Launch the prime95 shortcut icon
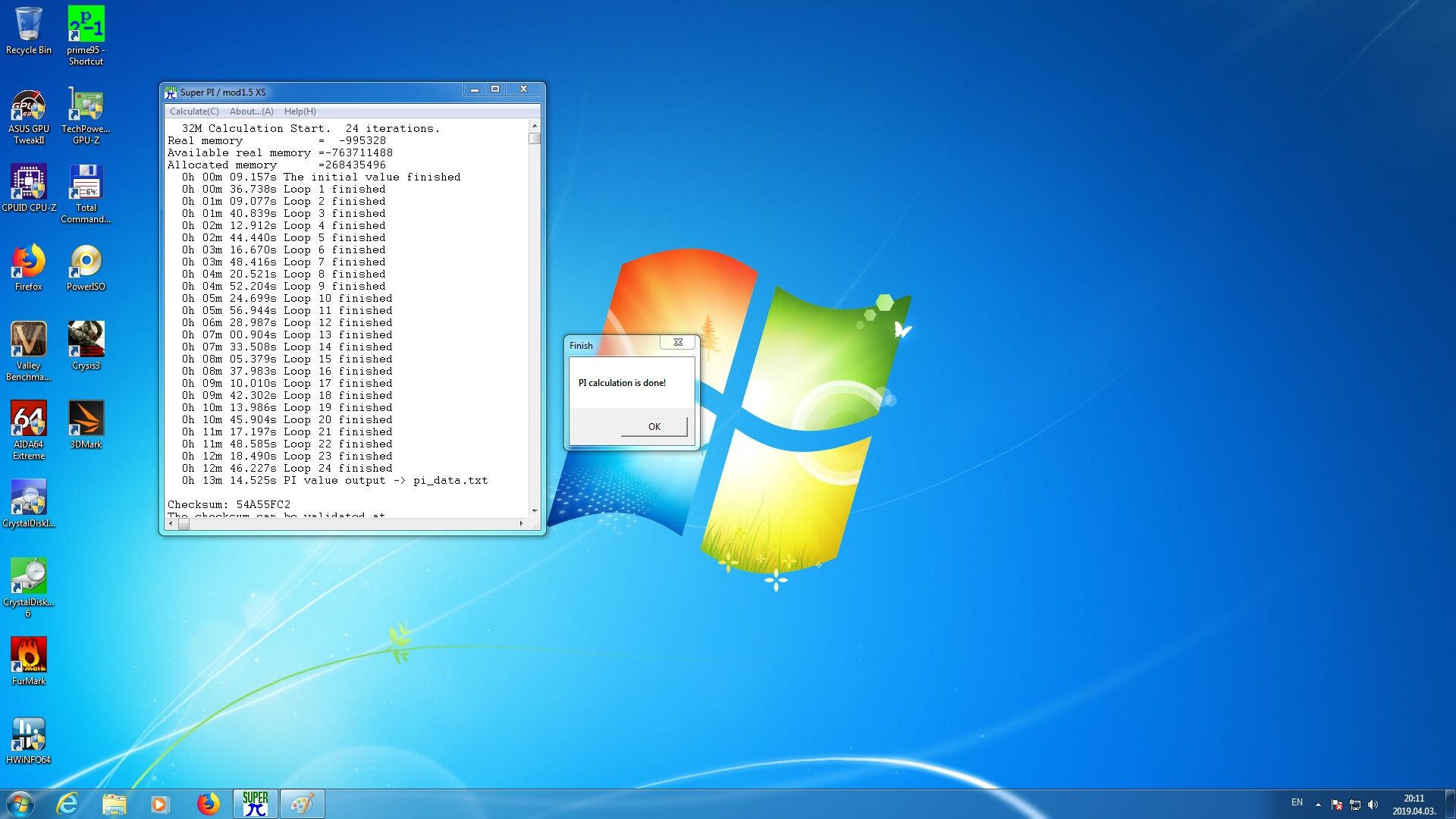Screen dimensions: 1456x819 coord(86,35)
